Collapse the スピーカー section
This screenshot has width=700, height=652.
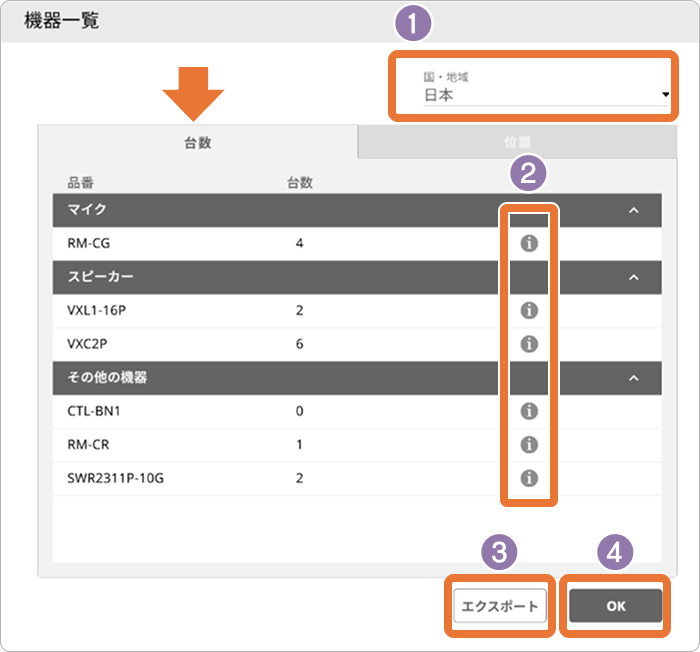point(633,277)
